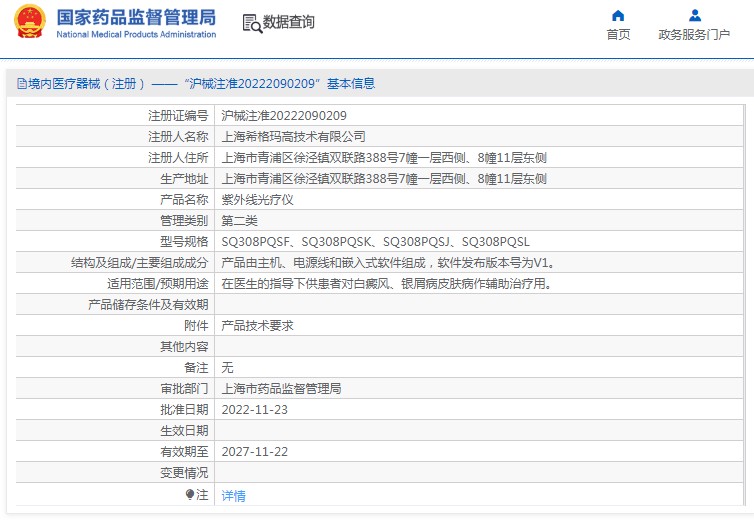The width and height of the screenshot is (754, 522).
Task: Click the 附件 label
Action: [x=196, y=326]
